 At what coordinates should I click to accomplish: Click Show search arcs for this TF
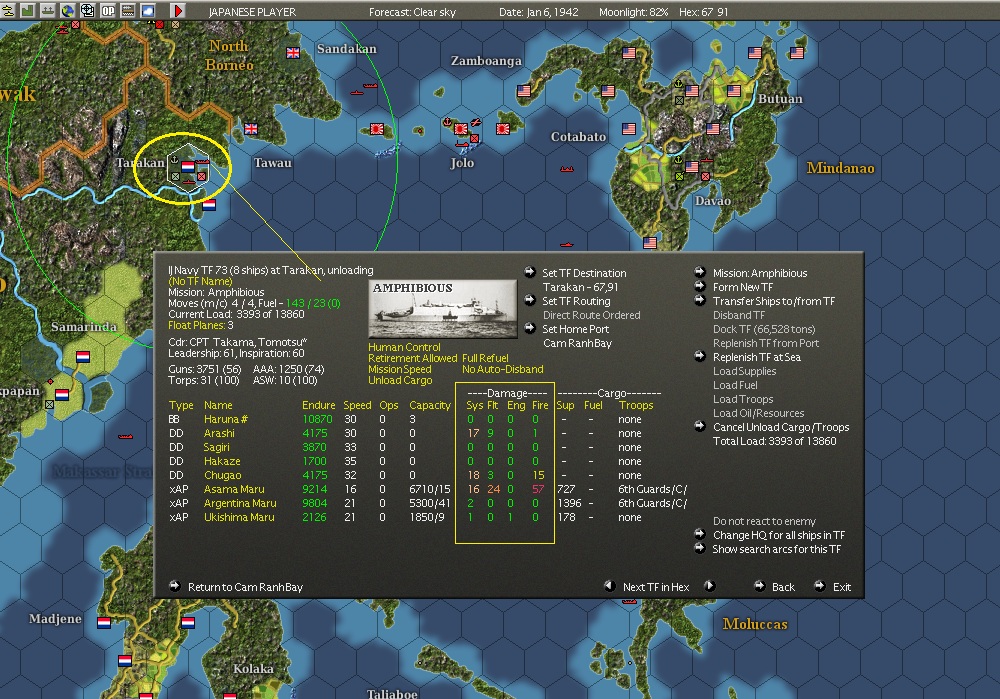(x=776, y=549)
